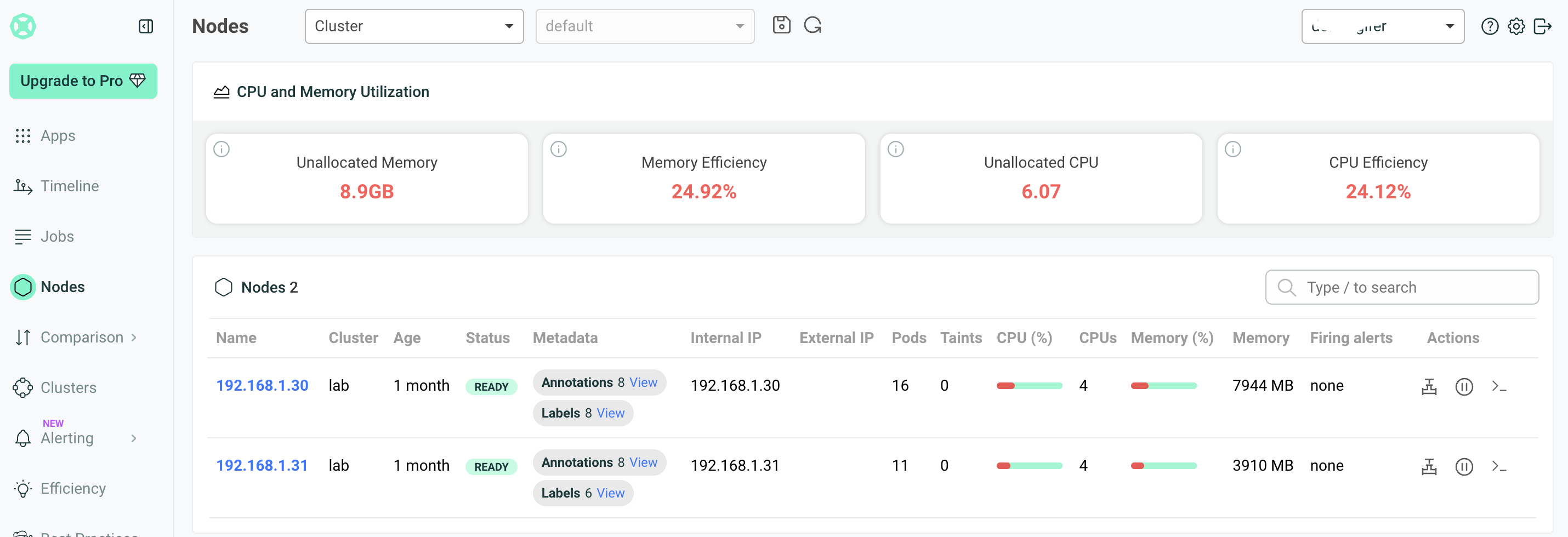Toggle cordon pause on node 192.168.1.31

click(1464, 466)
